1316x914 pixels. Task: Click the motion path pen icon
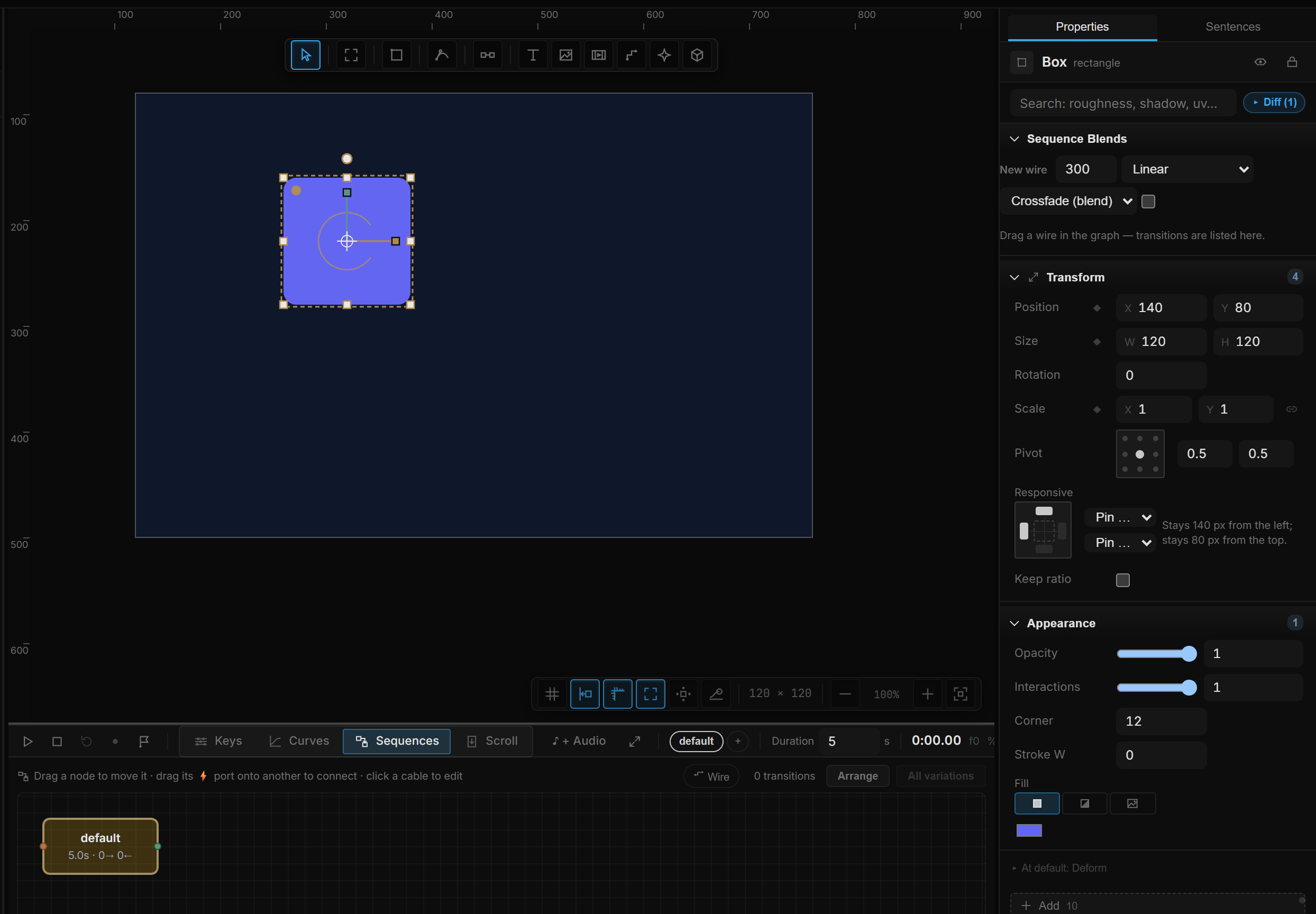pyautogui.click(x=716, y=694)
